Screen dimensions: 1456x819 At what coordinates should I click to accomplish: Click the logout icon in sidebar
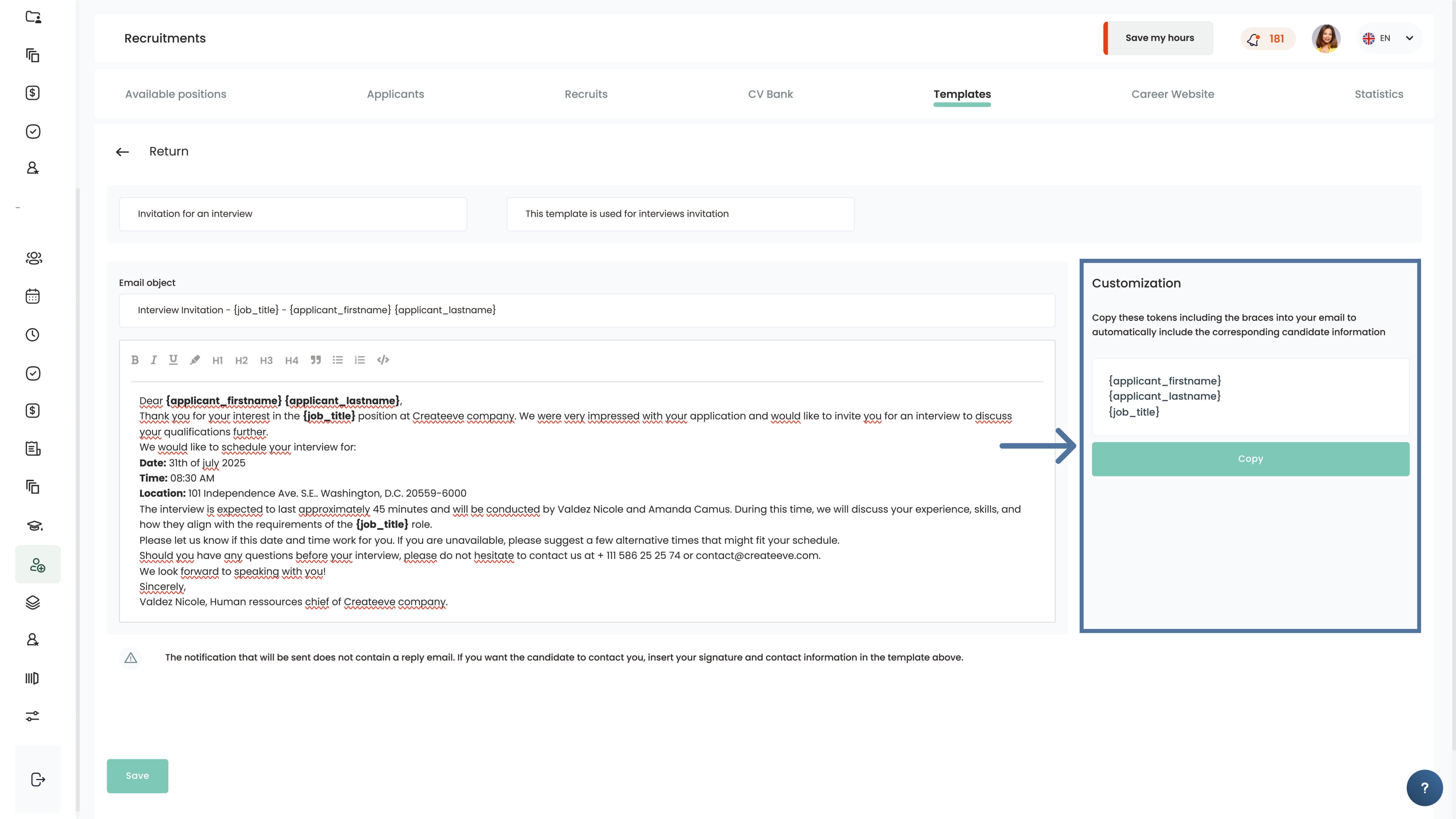37,779
